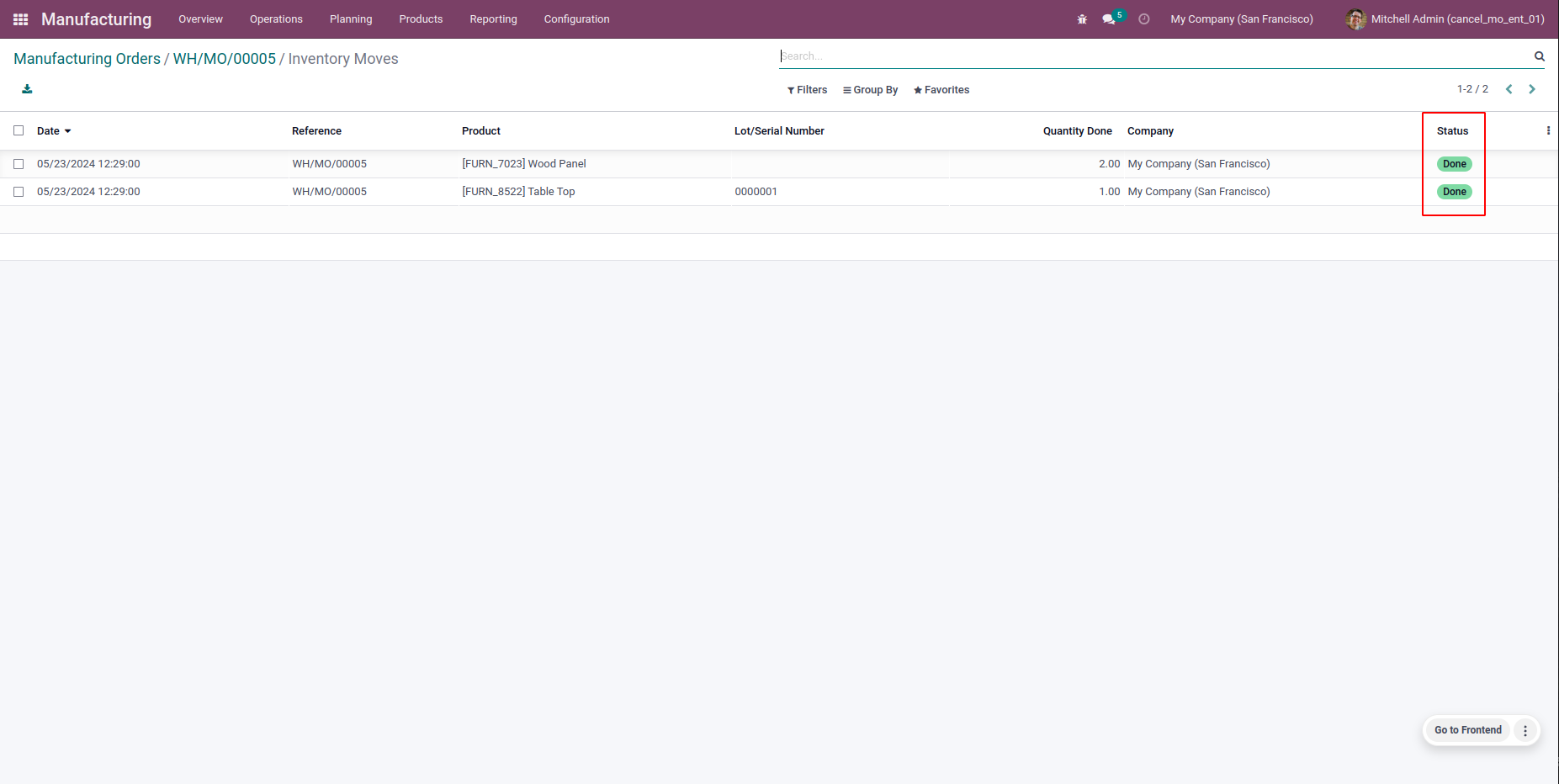Expand the Favorites dropdown
This screenshot has height=784, width=1559.
(x=941, y=90)
